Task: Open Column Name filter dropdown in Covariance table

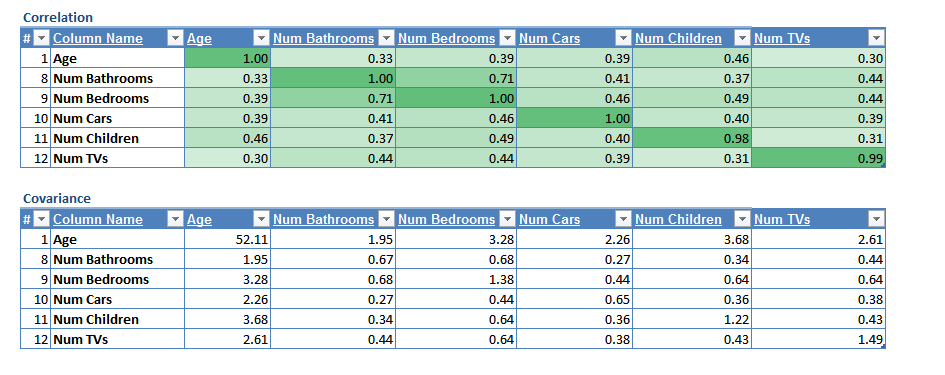Action: pyautogui.click(x=175, y=219)
